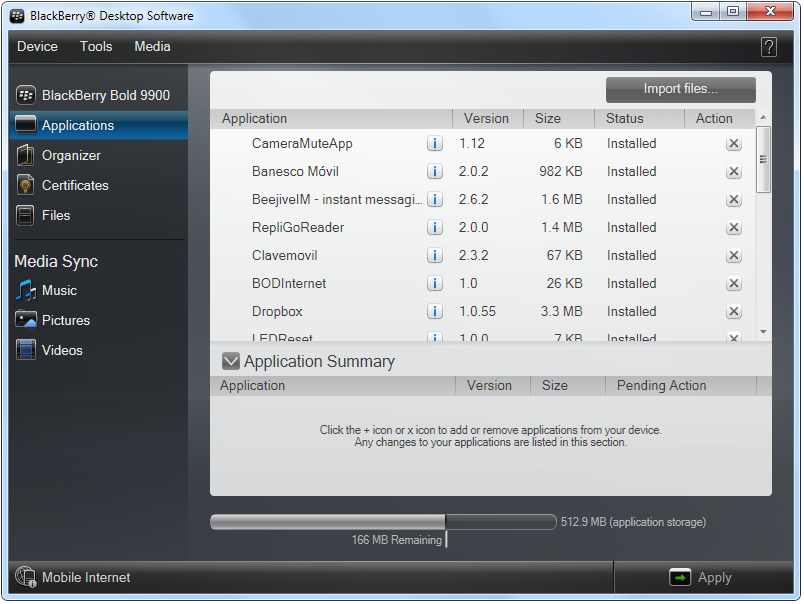Open the Files sidebar icon

pyautogui.click(x=25, y=215)
